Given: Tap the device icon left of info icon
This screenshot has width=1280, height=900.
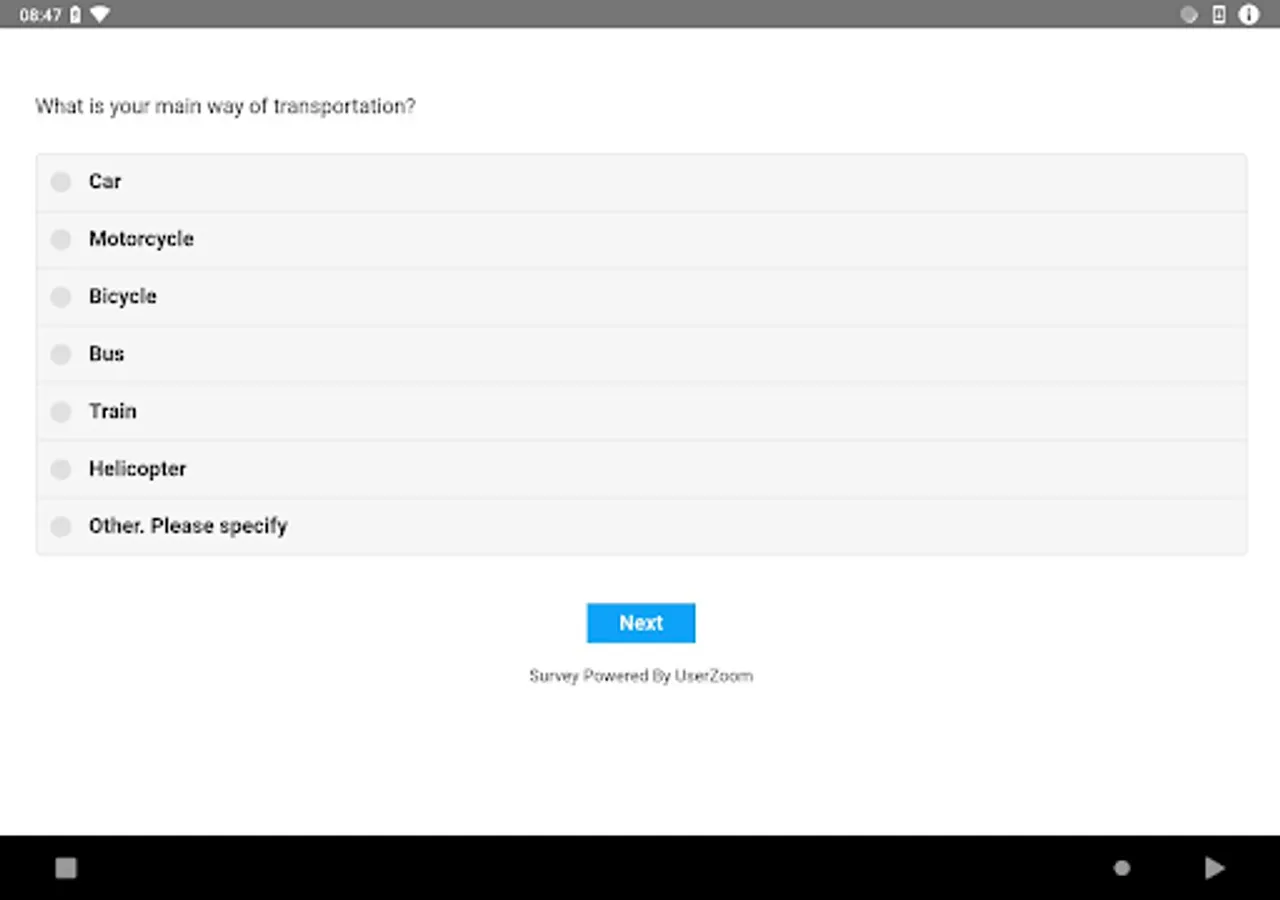Looking at the screenshot, I should point(1218,14).
